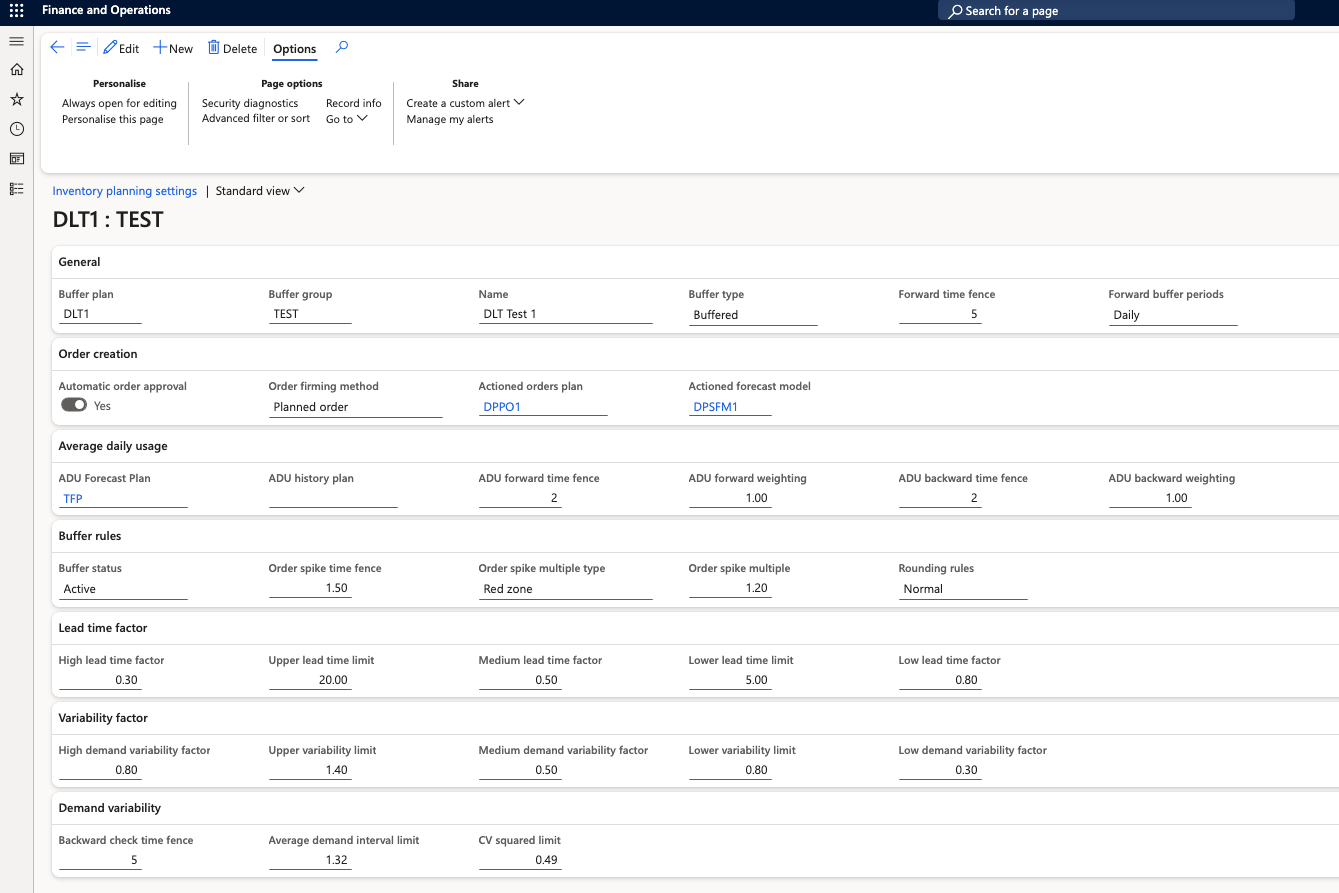
Task: Expand the Standard view dropdown
Action: click(x=260, y=191)
